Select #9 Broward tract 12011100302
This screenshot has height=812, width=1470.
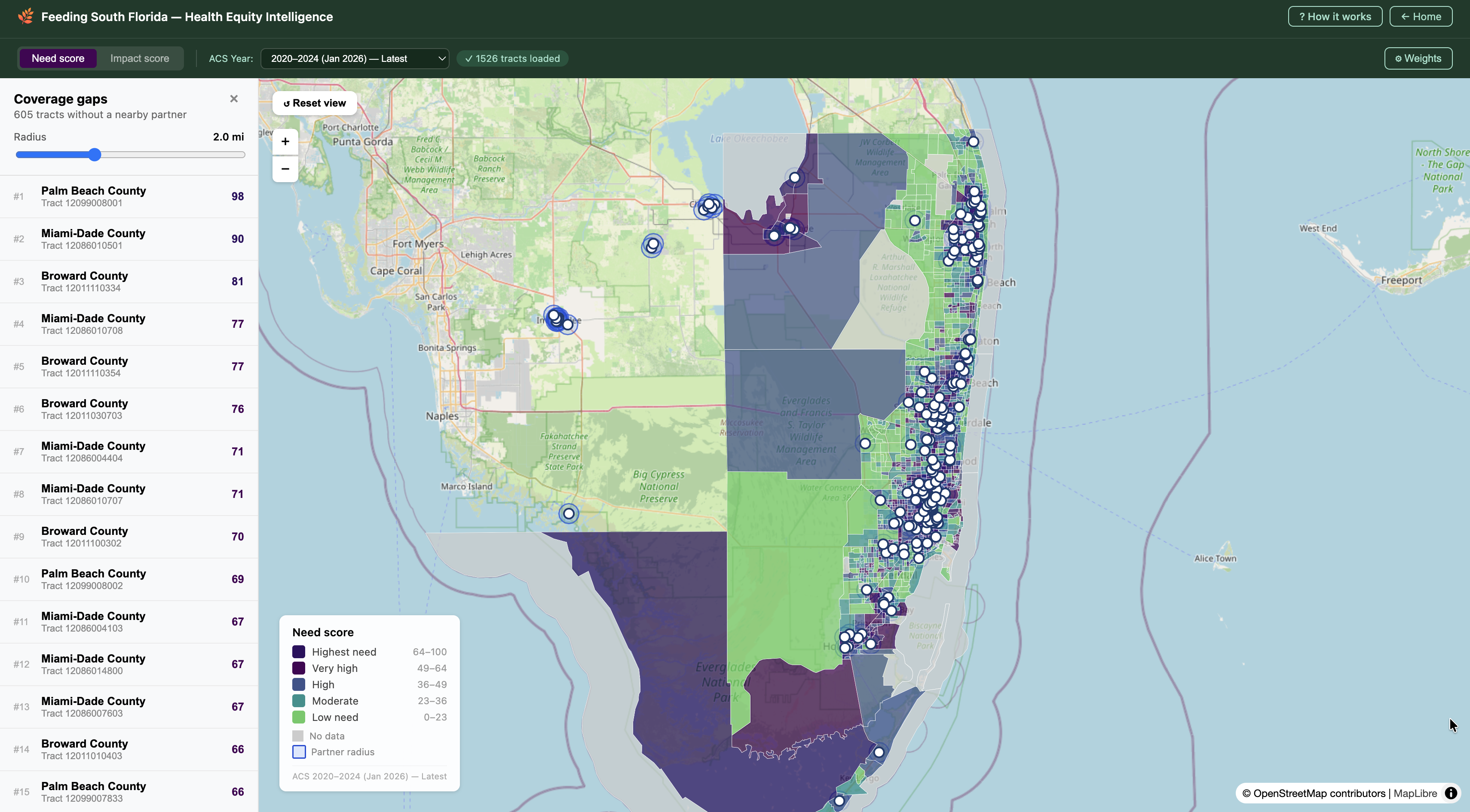(x=129, y=537)
